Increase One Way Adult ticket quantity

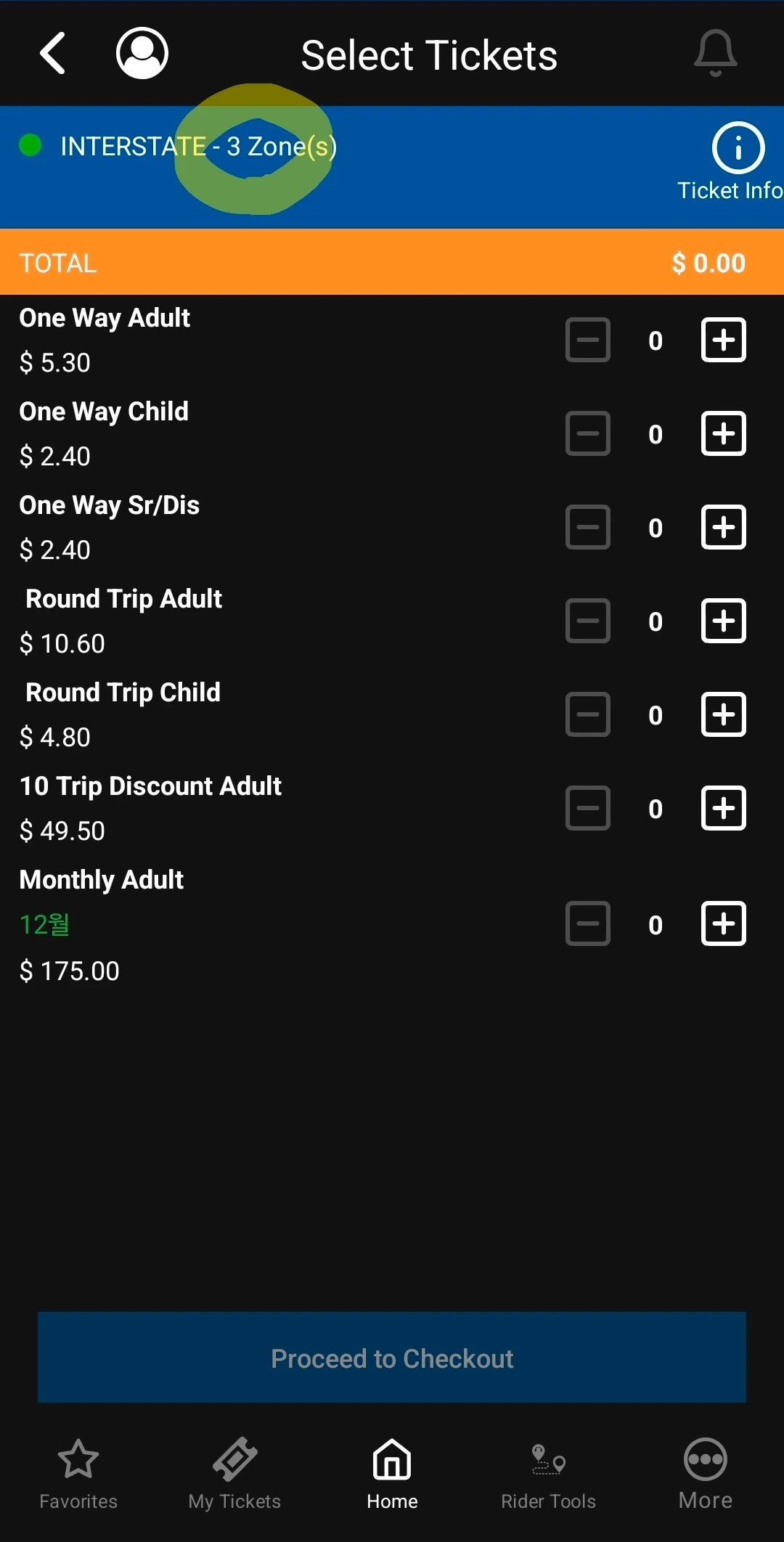[723, 340]
